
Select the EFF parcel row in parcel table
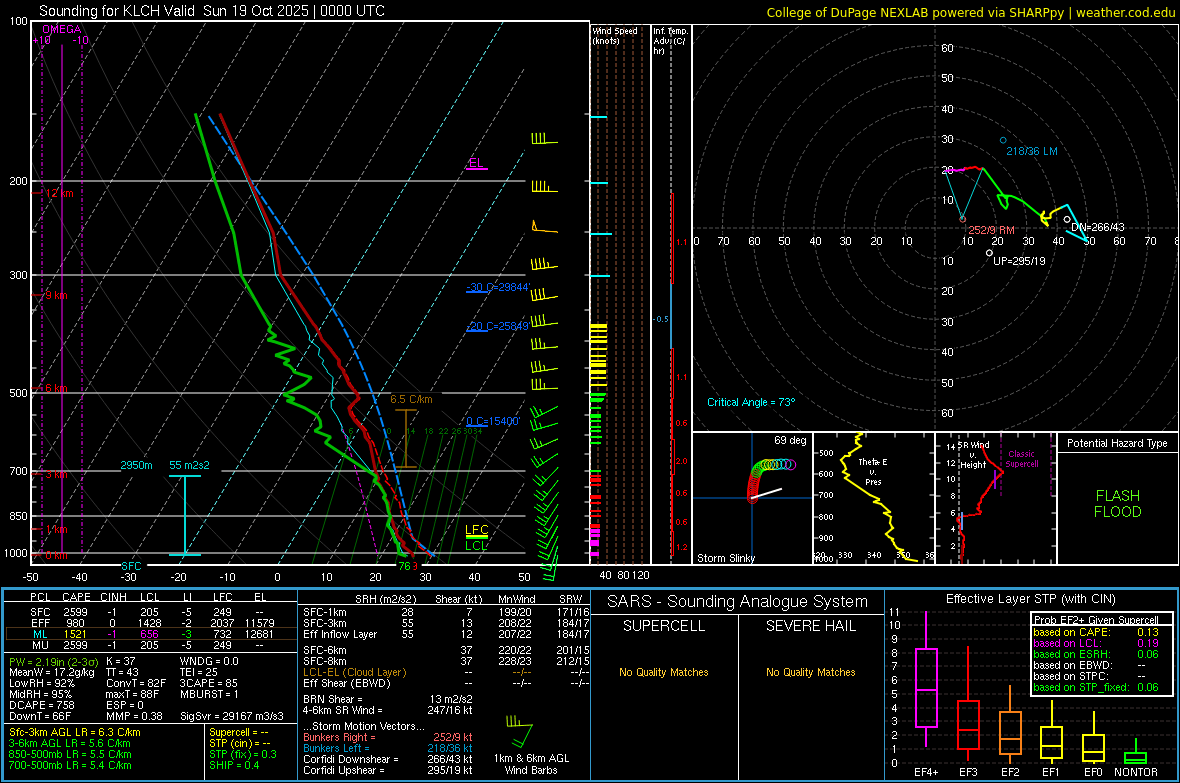point(150,623)
